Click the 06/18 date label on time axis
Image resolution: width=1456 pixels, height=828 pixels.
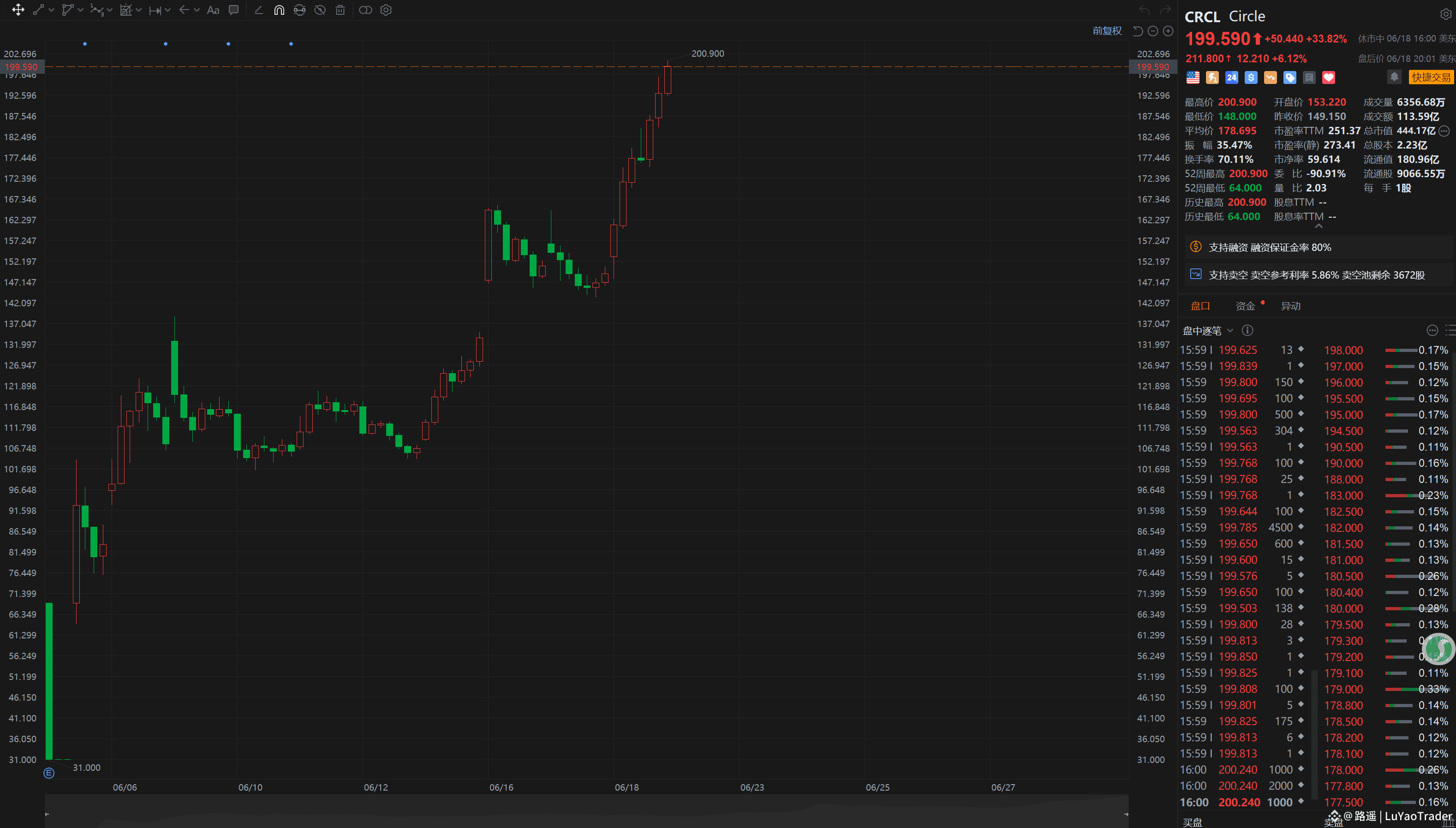(x=627, y=787)
